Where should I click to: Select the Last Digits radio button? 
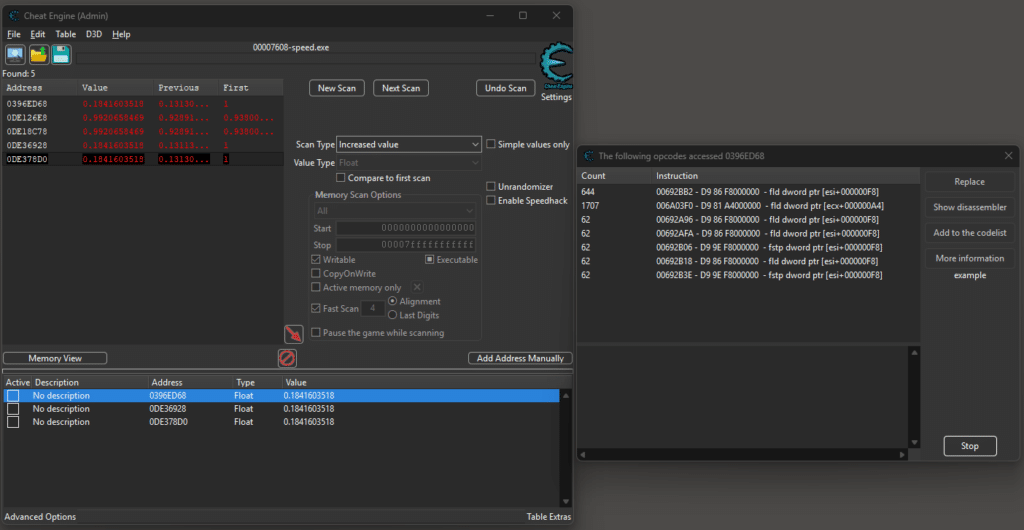tap(393, 315)
